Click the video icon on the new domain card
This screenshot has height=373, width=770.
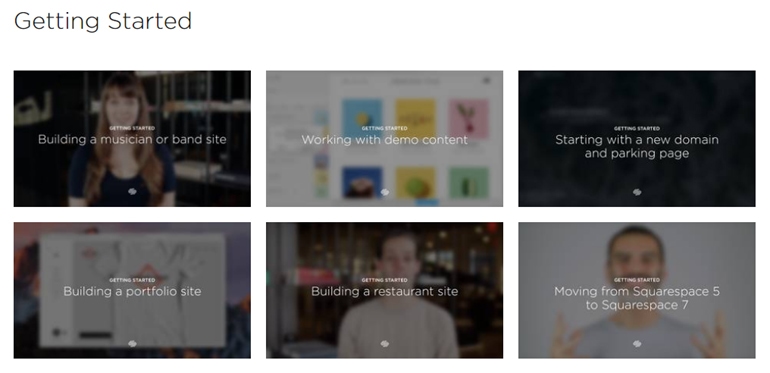[637, 192]
